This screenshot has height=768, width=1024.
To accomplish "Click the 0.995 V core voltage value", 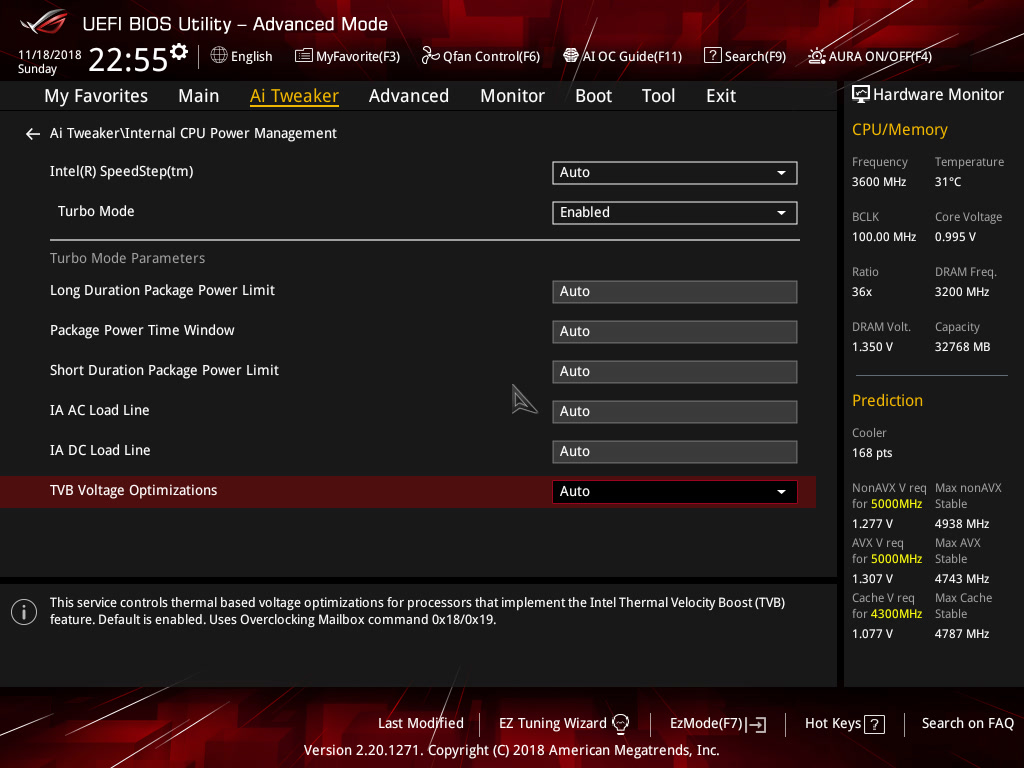I will point(955,237).
